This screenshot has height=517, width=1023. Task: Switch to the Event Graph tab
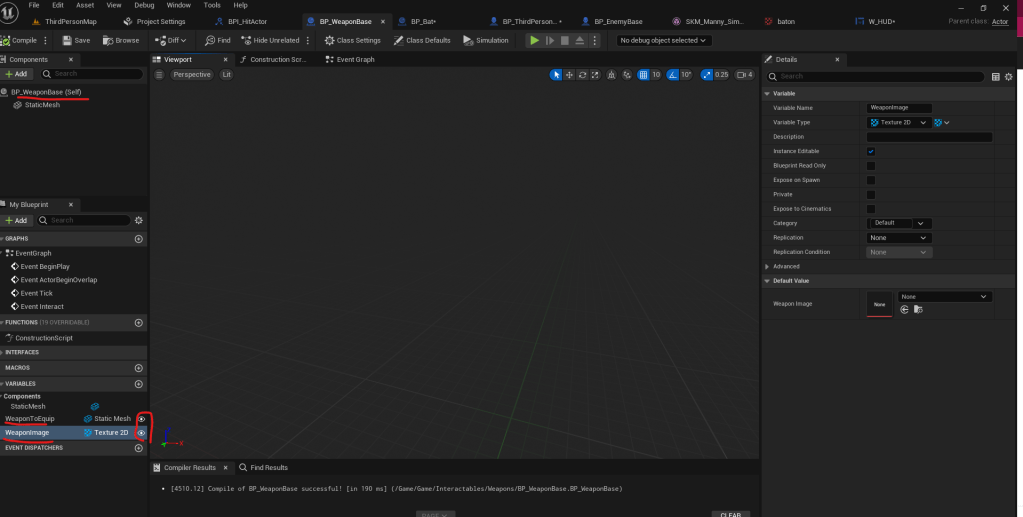[355, 60]
